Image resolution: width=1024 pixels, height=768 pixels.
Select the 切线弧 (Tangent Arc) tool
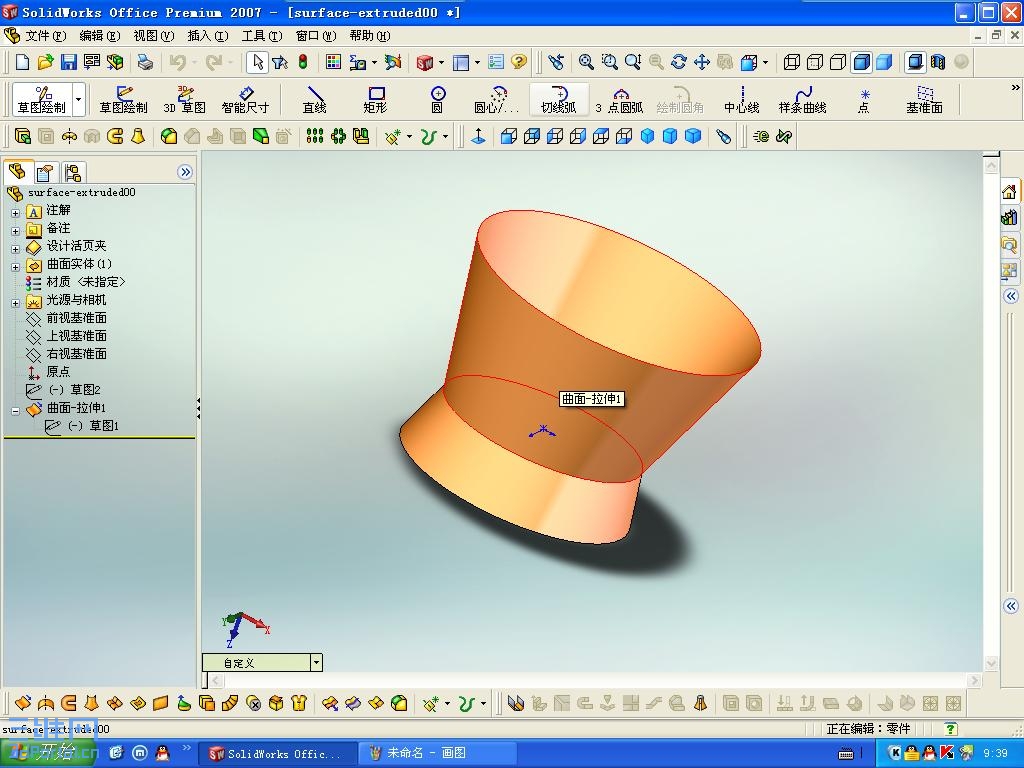tap(558, 100)
